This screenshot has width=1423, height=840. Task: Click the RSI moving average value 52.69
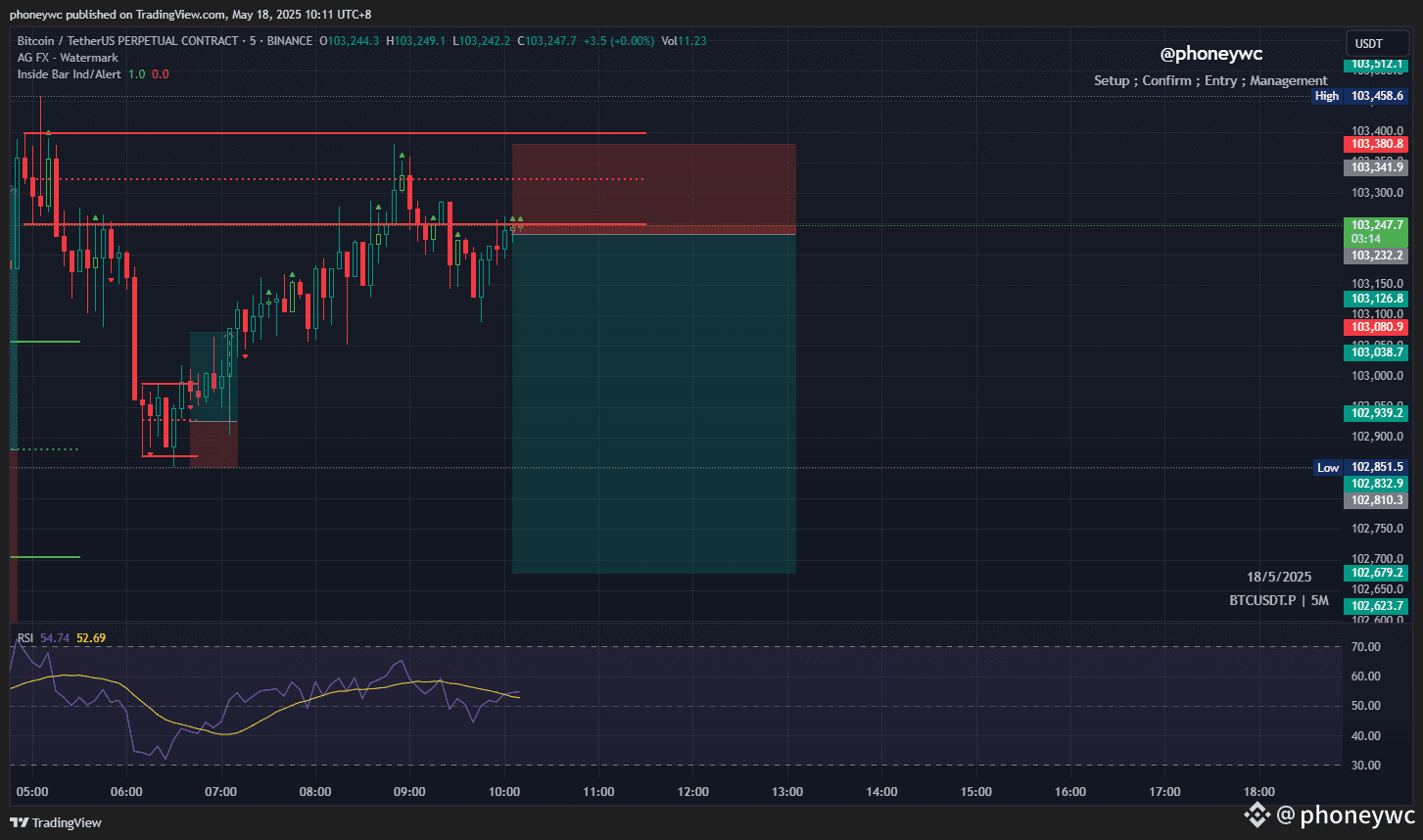tap(91, 638)
